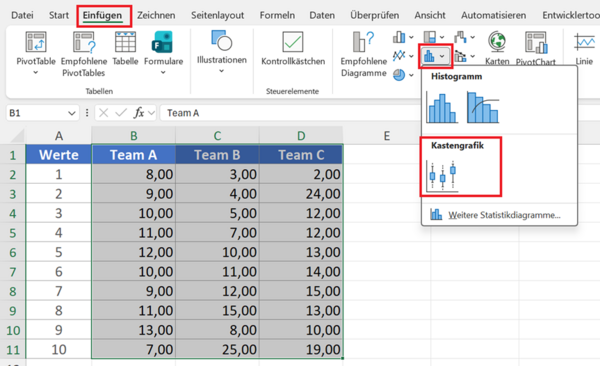Open Weitere Statistikdiagramme link
This screenshot has width=600, height=366.
click(504, 215)
